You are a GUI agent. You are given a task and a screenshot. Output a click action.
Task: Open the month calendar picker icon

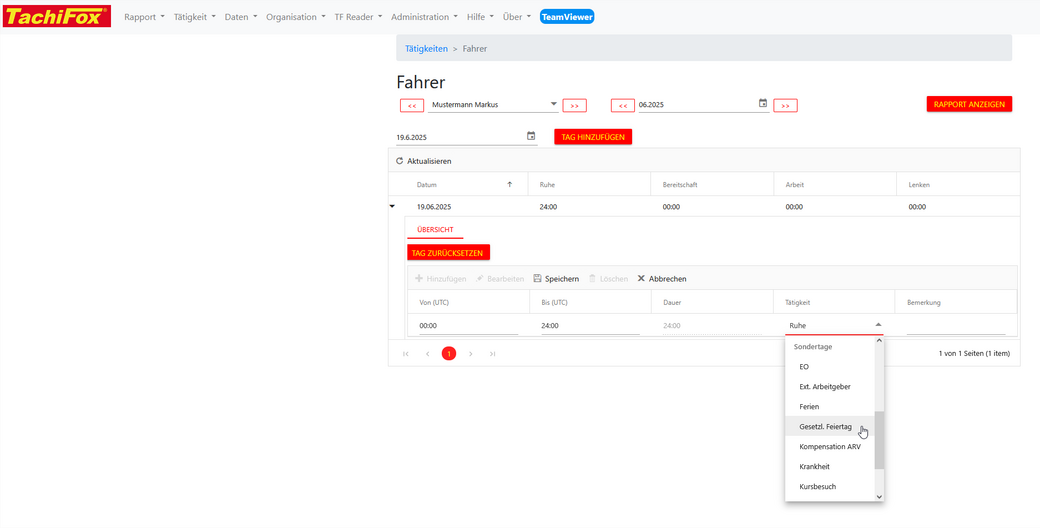tap(763, 104)
